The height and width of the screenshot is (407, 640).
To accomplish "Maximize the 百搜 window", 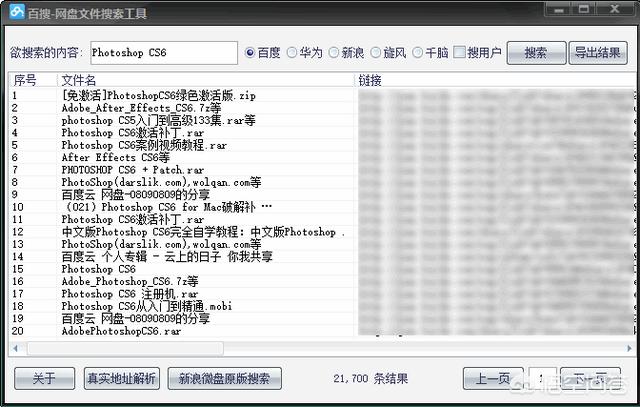I will (x=584, y=9).
